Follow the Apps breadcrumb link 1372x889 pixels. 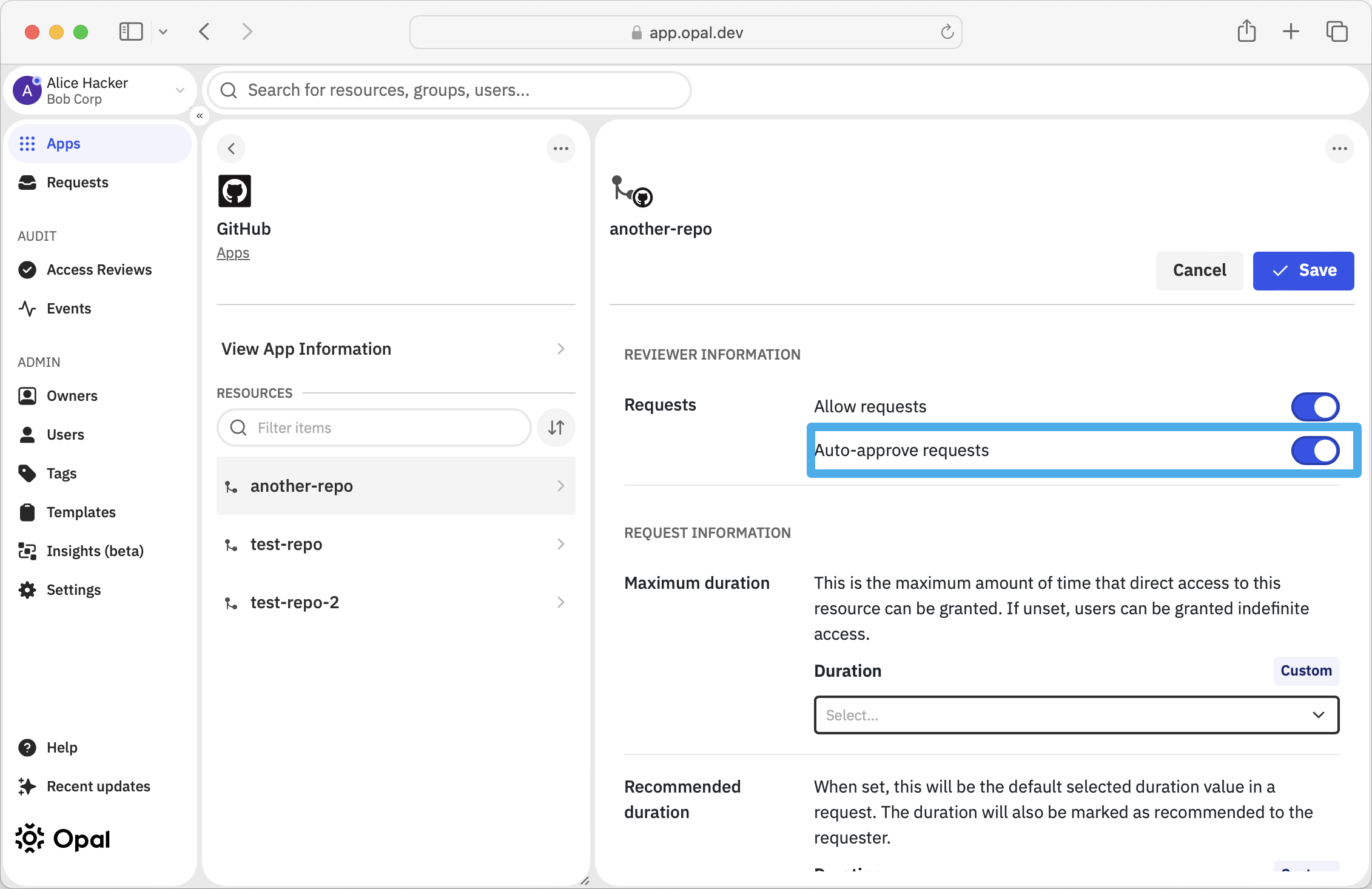[x=233, y=253]
